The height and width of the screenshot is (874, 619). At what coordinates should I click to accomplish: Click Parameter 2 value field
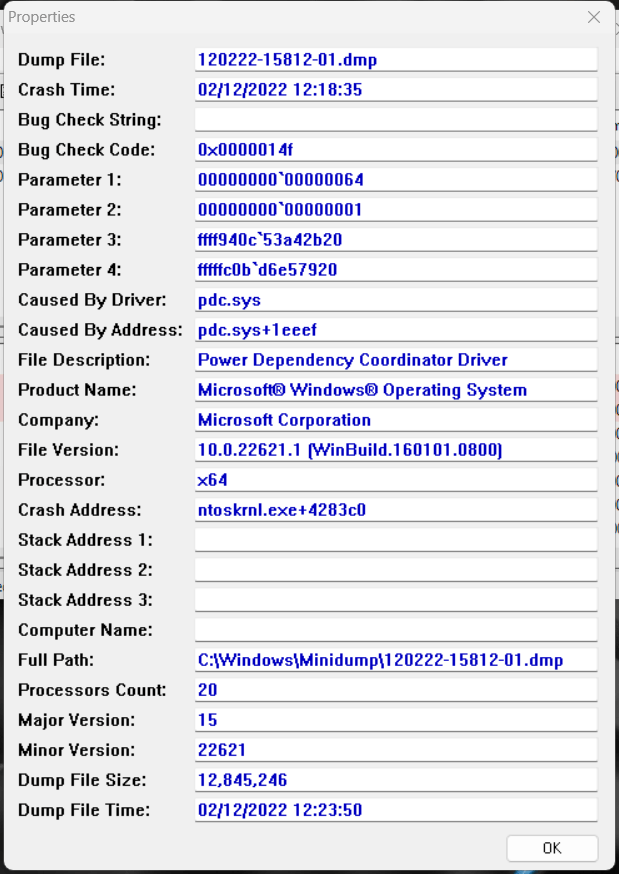[396, 210]
